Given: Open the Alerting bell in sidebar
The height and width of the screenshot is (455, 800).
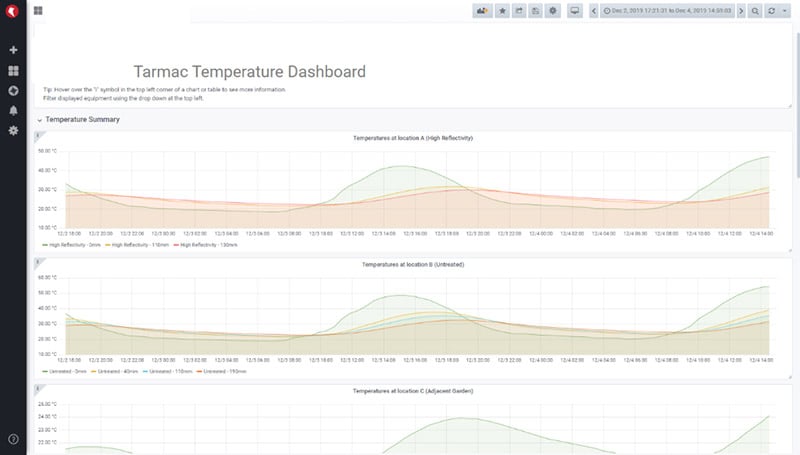Looking at the screenshot, I should click(x=13, y=111).
